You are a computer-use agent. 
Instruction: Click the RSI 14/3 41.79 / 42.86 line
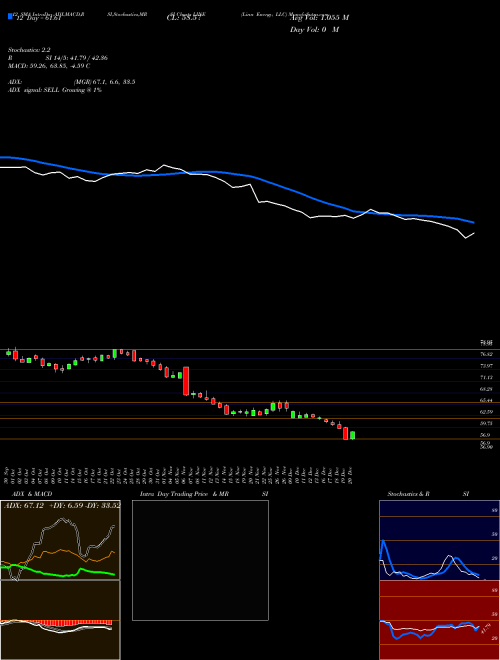coord(58,58)
